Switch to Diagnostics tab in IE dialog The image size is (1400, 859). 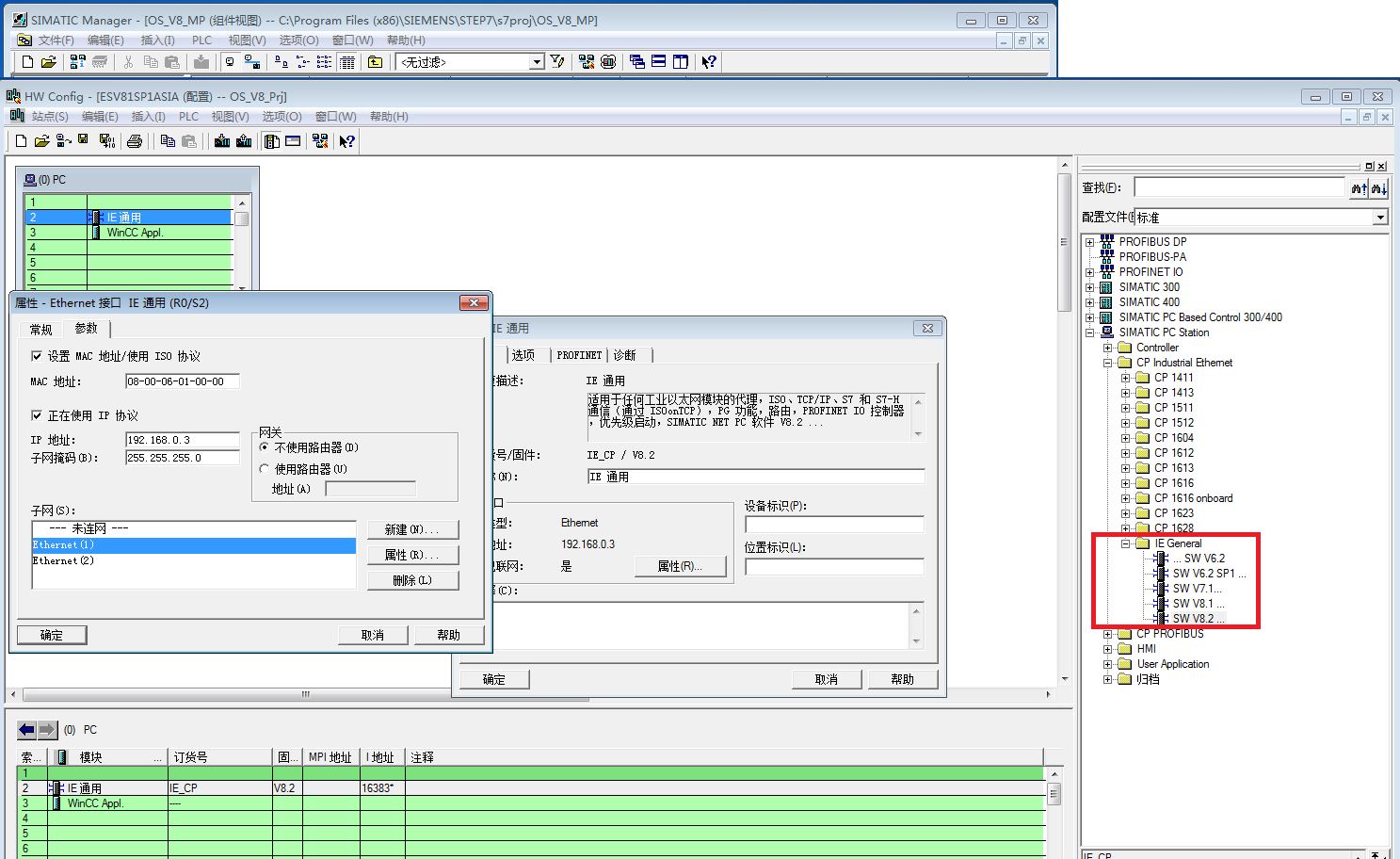point(624,355)
